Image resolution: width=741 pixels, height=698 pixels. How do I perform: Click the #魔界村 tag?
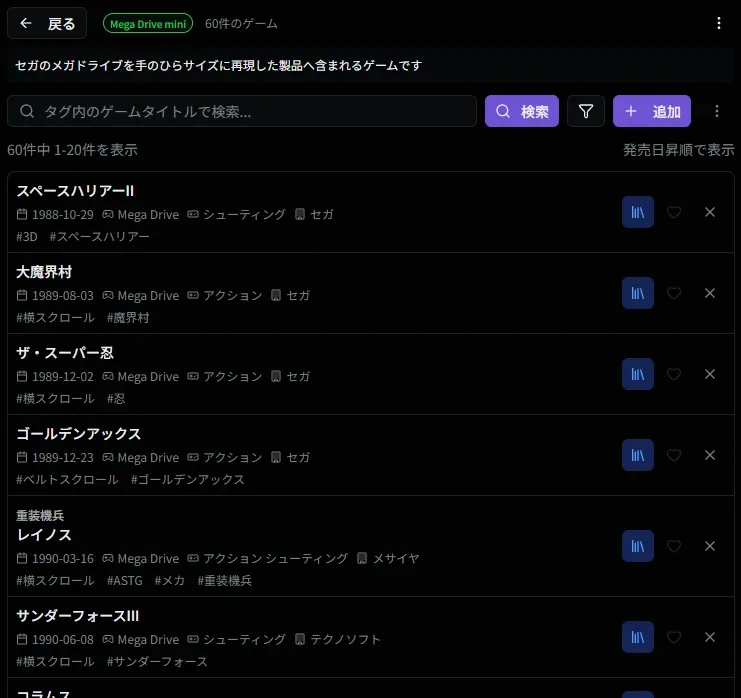(x=128, y=318)
